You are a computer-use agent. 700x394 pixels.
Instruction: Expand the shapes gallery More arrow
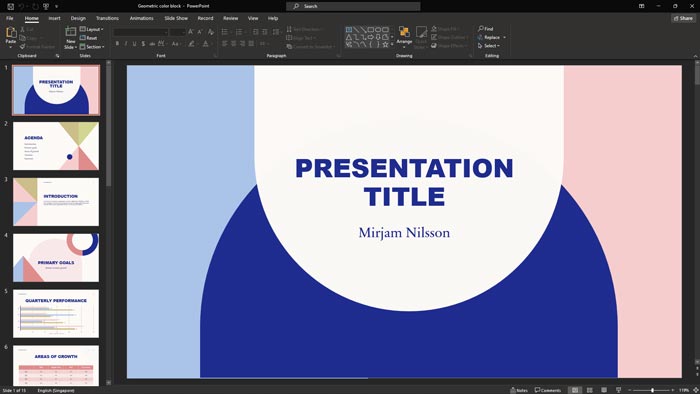coord(392,45)
